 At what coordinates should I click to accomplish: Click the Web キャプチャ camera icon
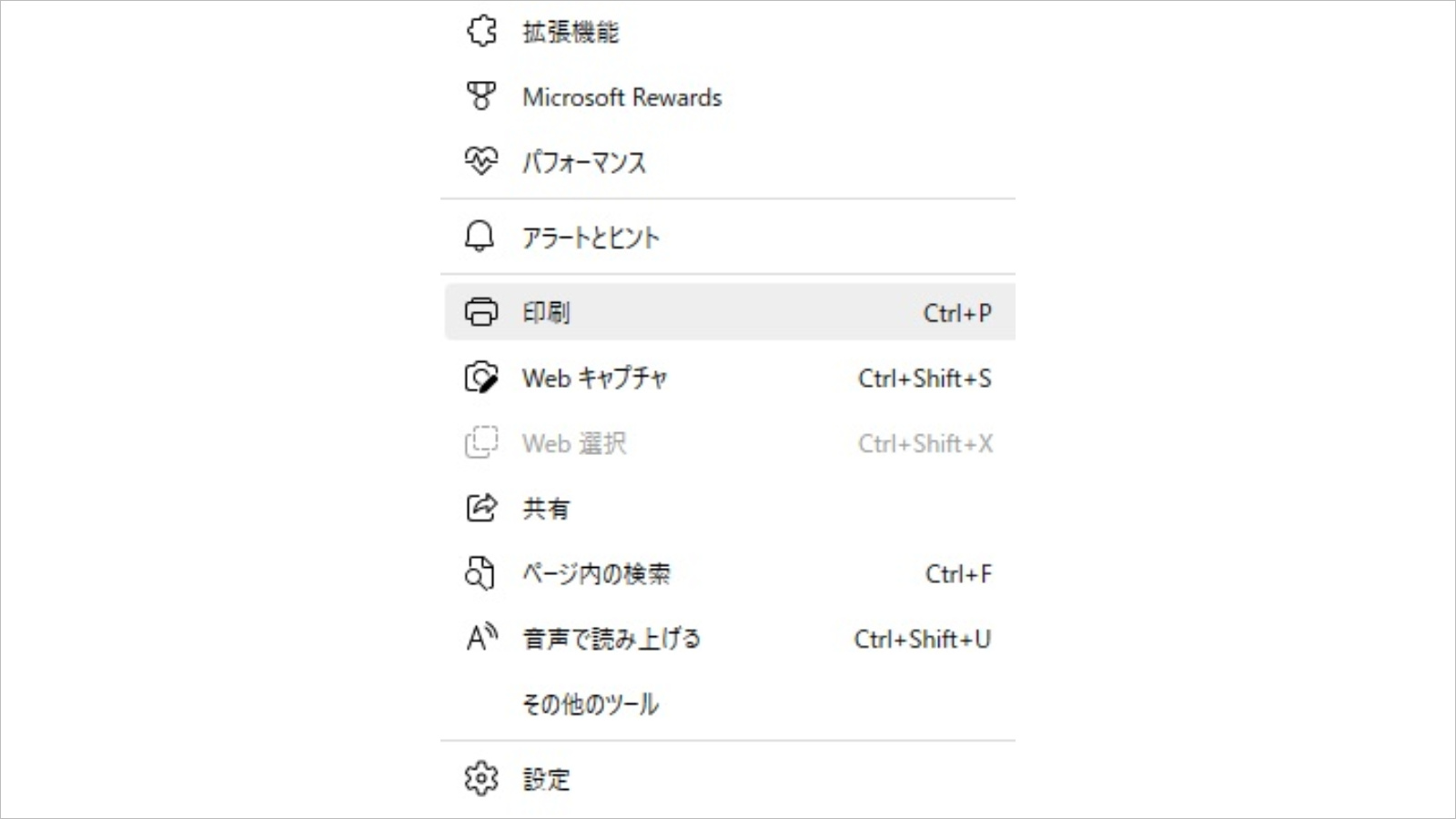[481, 378]
